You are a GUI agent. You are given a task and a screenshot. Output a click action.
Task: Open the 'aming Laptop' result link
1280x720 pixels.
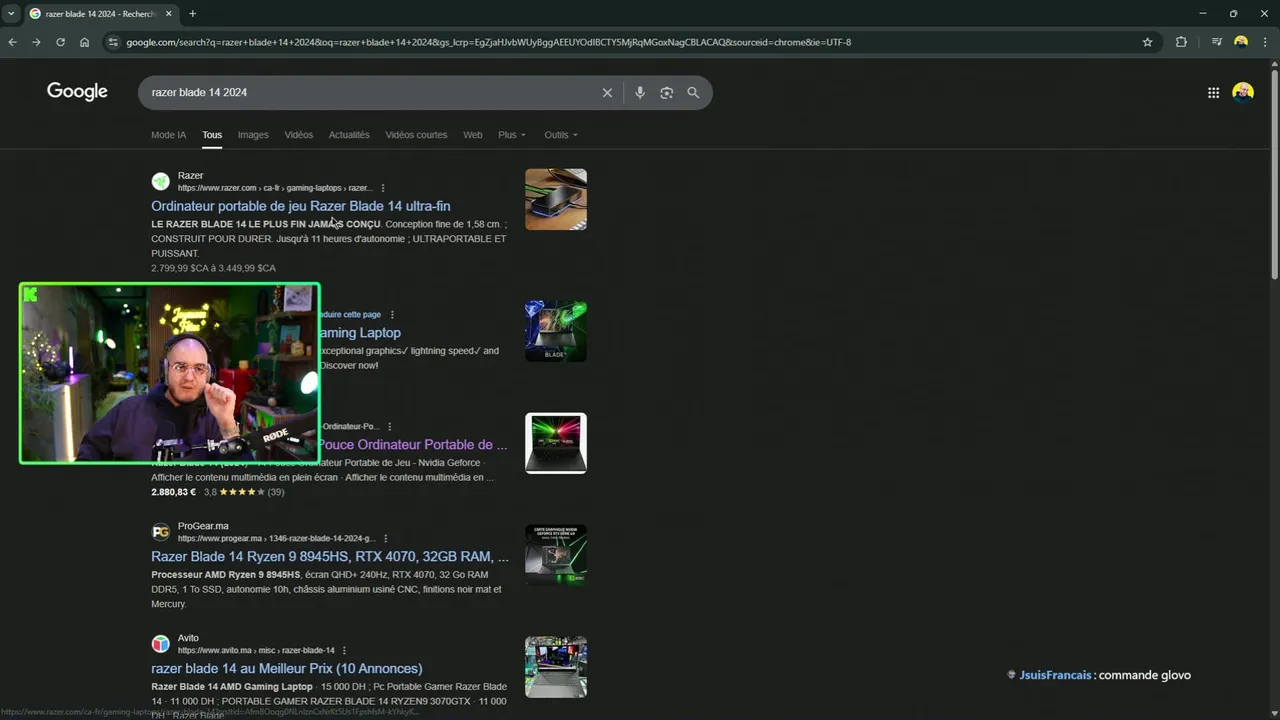pos(360,332)
